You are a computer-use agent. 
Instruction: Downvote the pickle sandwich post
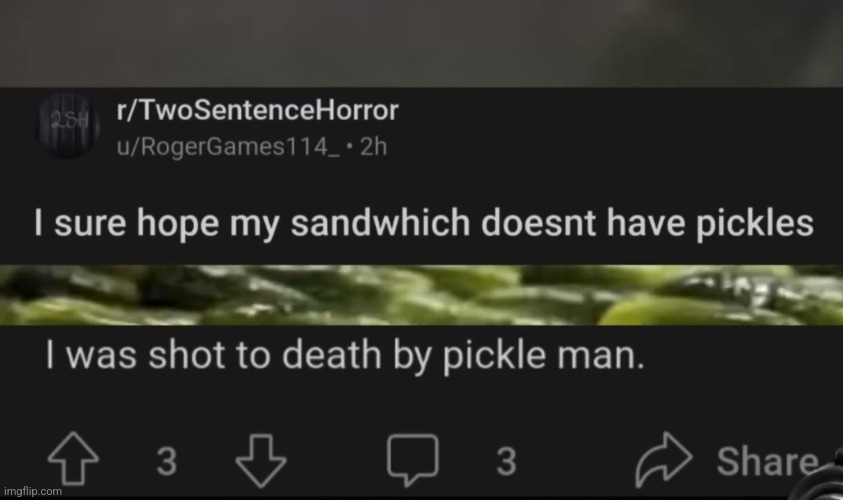click(261, 461)
